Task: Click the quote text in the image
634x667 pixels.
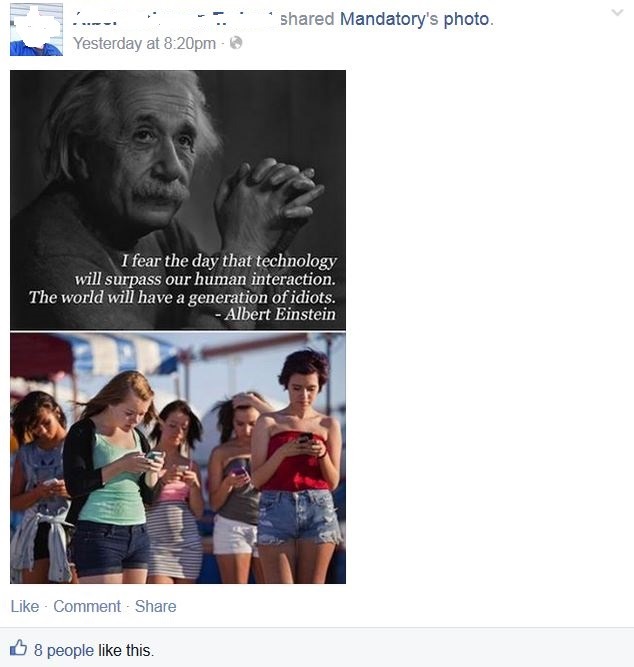Action: click(183, 279)
